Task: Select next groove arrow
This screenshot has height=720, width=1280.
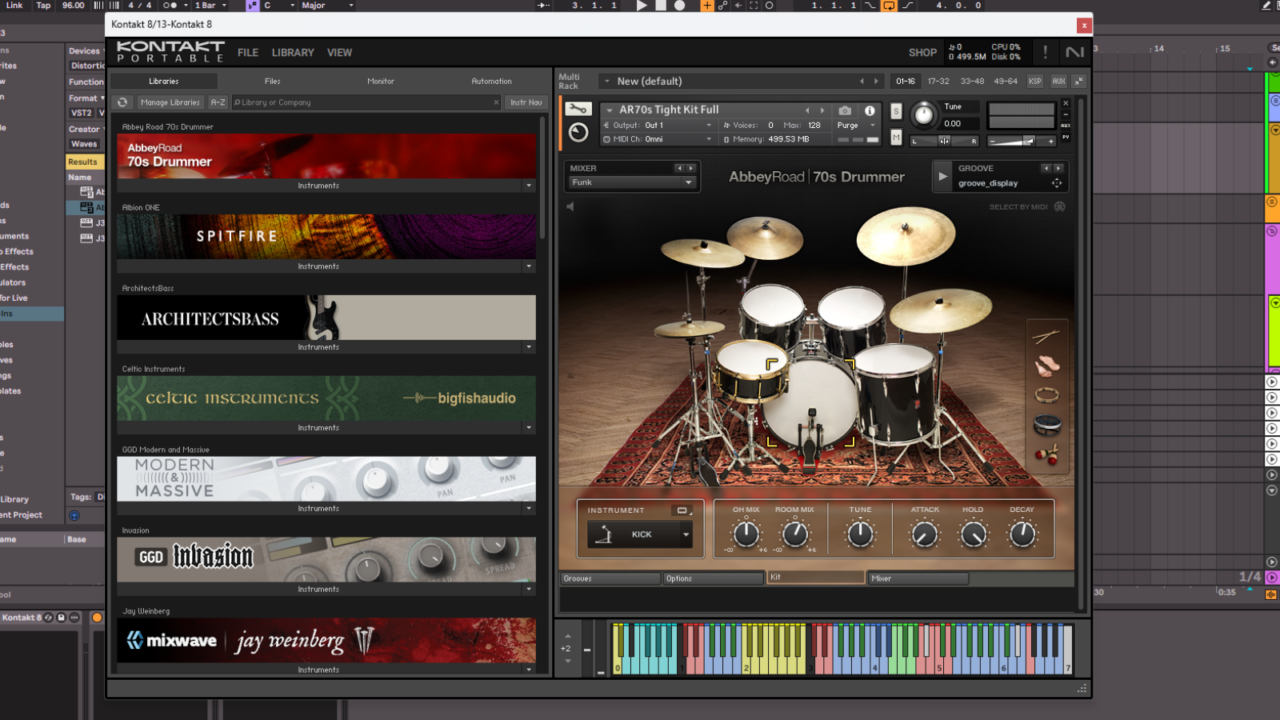Action: [x=1059, y=169]
